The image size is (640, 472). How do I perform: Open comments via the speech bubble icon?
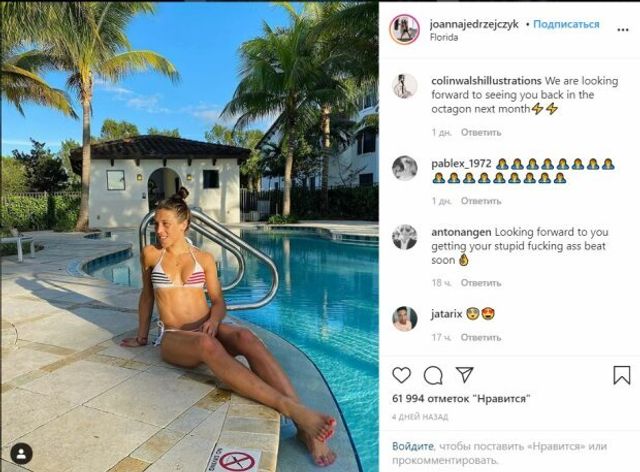tap(433, 375)
